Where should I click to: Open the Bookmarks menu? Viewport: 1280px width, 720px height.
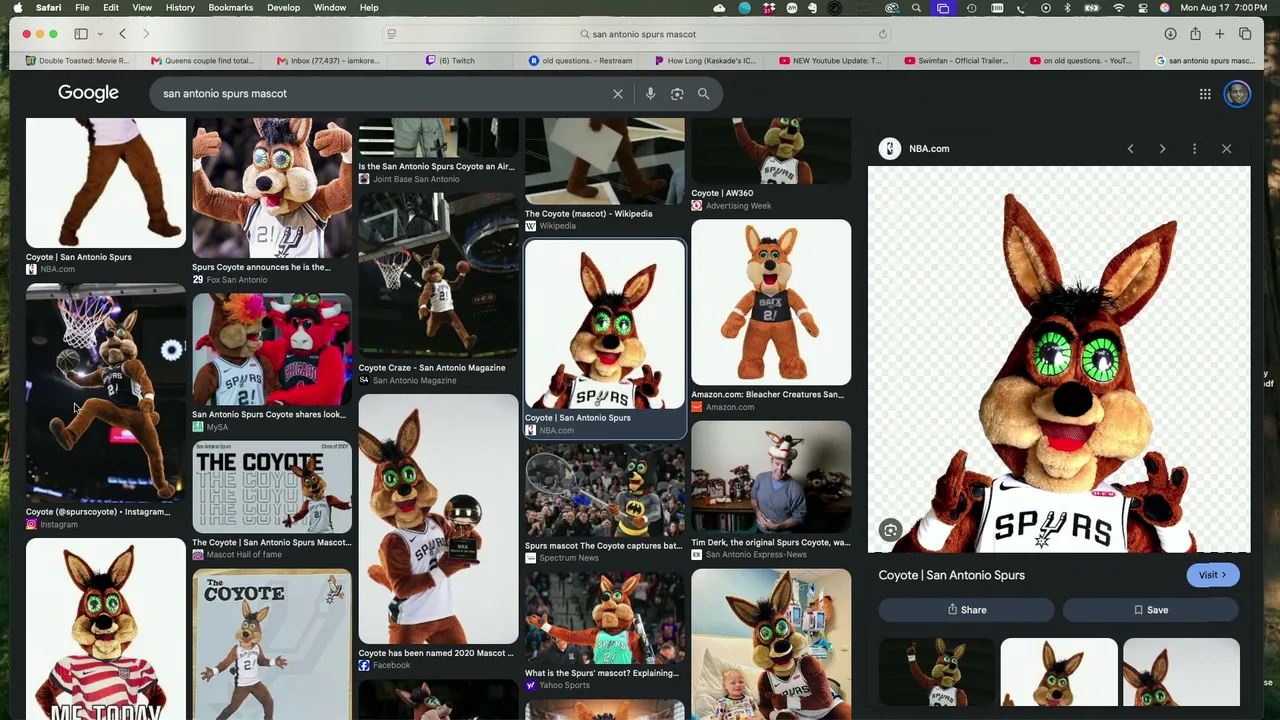[x=231, y=8]
